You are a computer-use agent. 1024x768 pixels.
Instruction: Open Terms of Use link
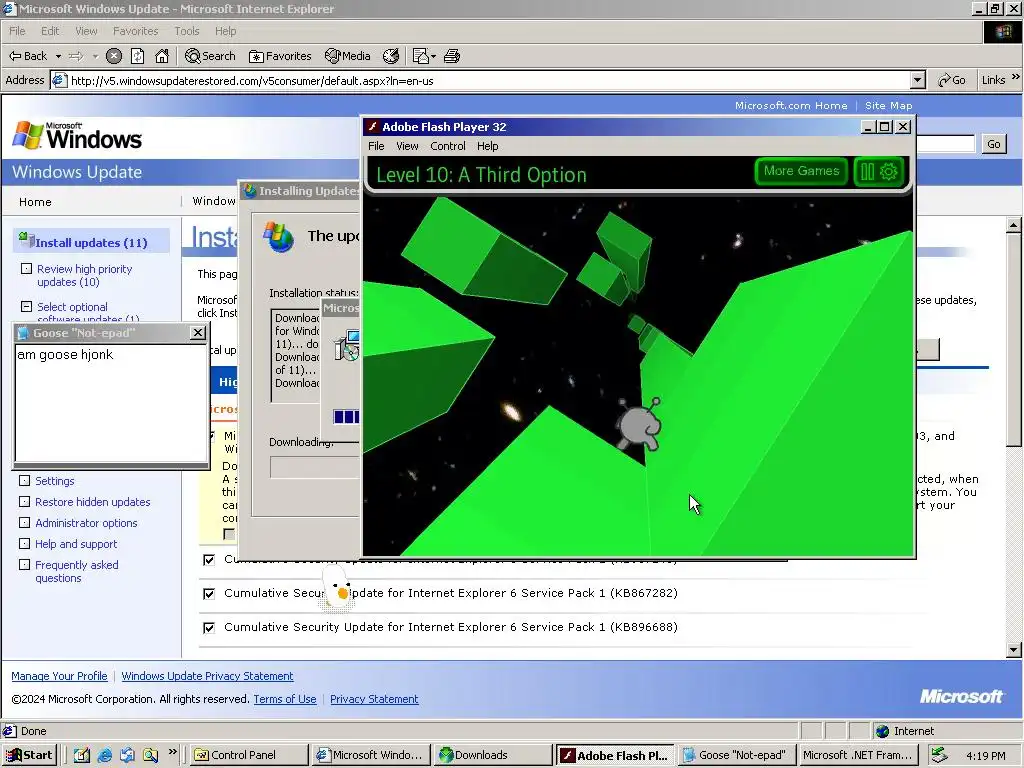(x=285, y=699)
